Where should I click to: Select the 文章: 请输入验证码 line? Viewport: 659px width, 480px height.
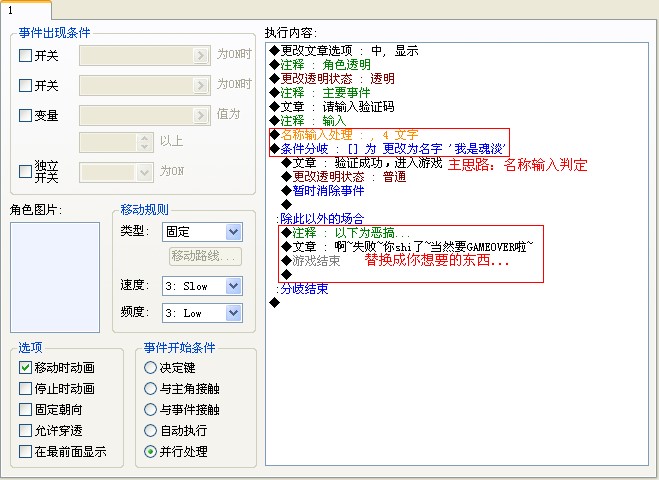[332, 107]
